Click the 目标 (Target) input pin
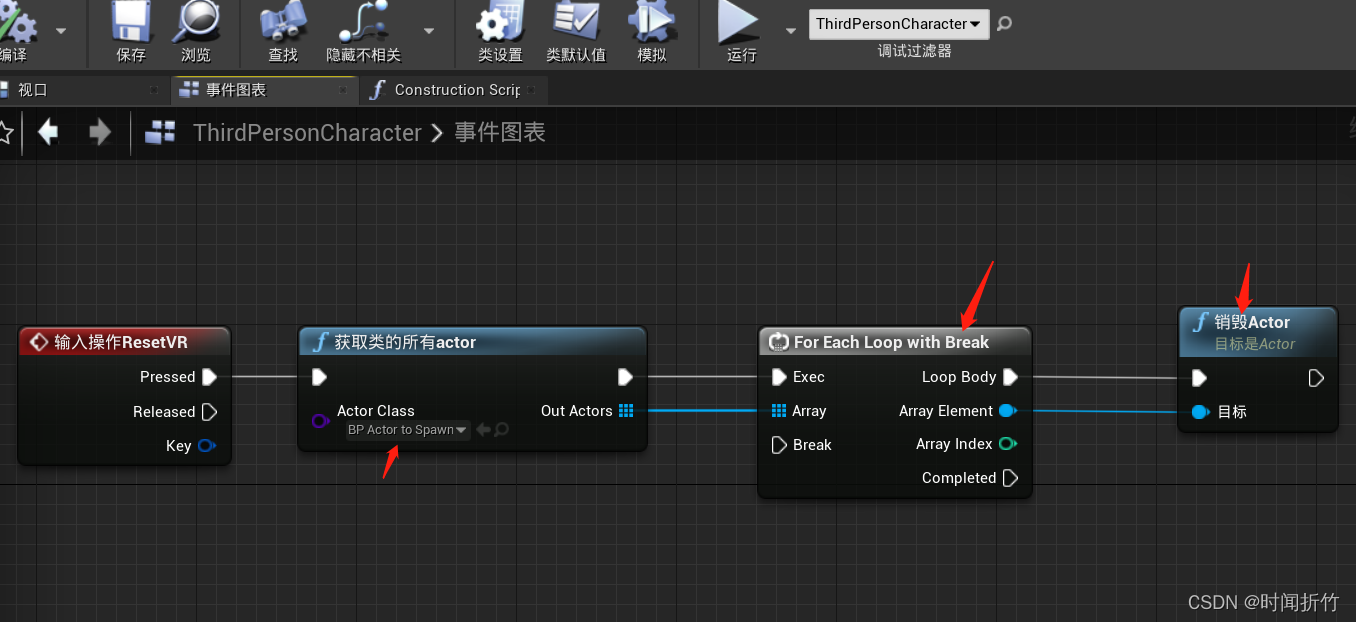 point(1200,412)
